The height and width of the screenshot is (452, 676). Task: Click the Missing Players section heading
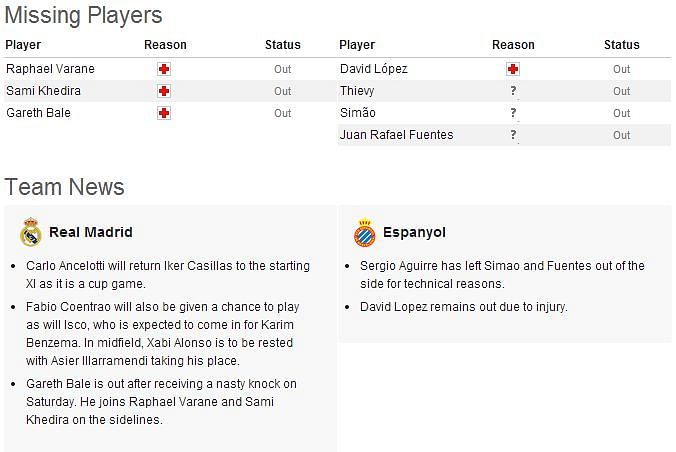[x=83, y=16]
